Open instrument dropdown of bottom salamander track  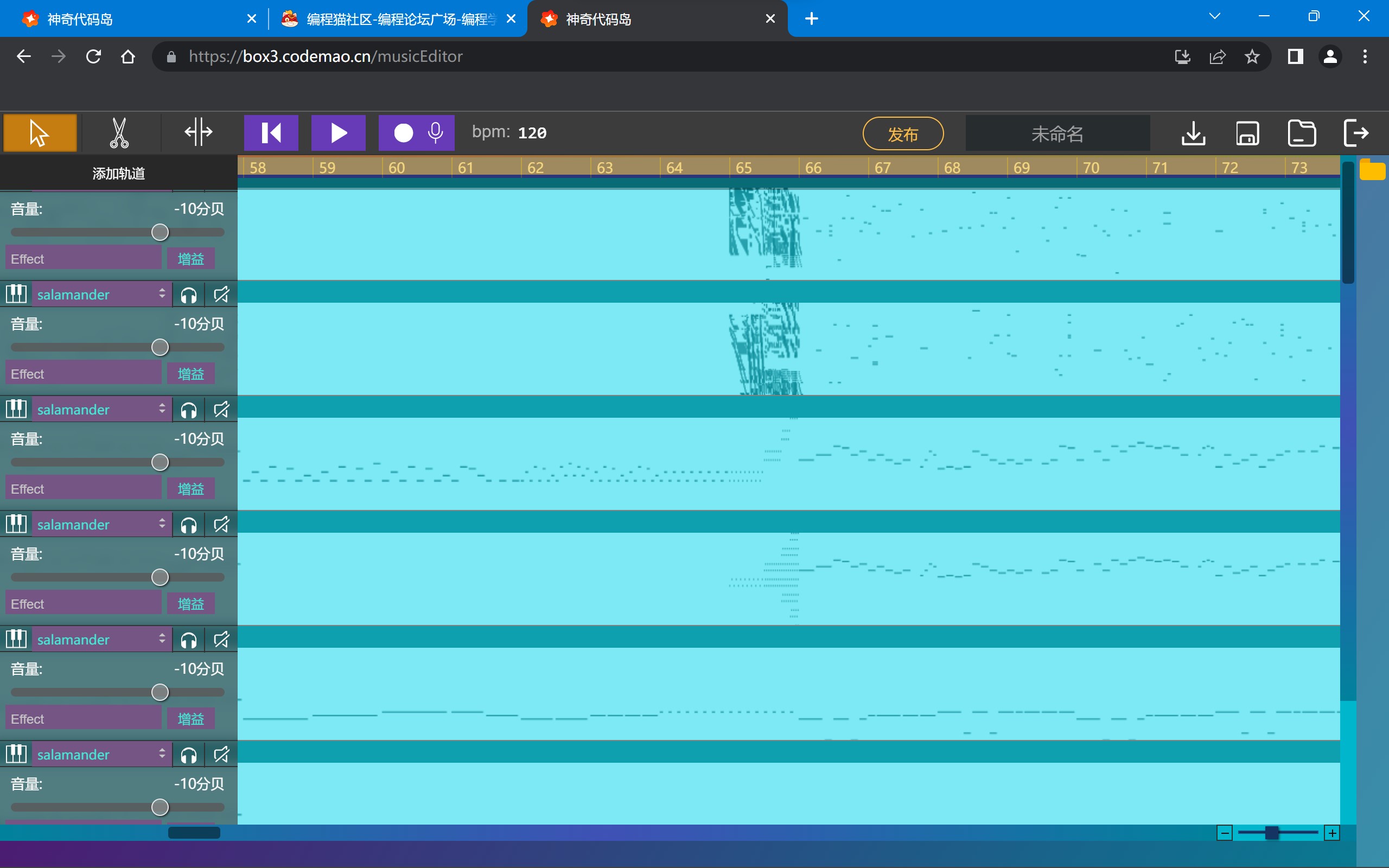click(101, 754)
